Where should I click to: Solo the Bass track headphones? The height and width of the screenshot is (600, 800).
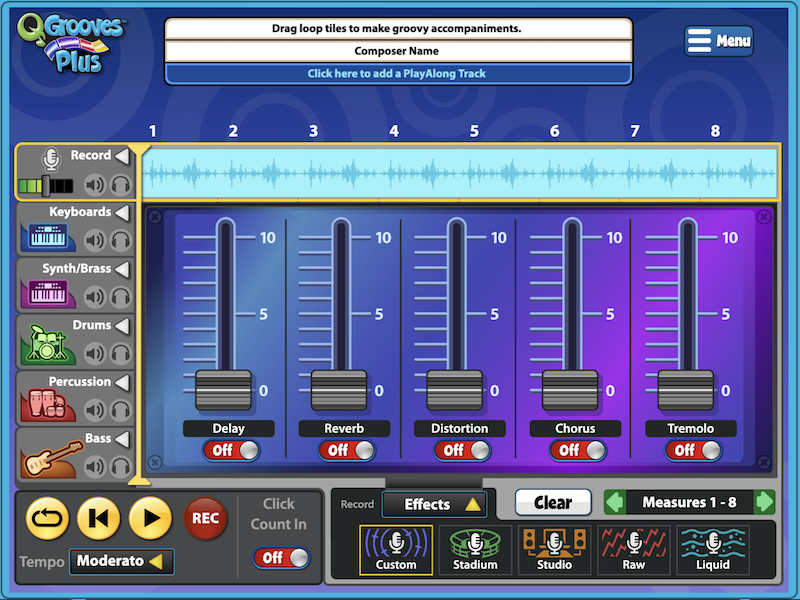[121, 467]
